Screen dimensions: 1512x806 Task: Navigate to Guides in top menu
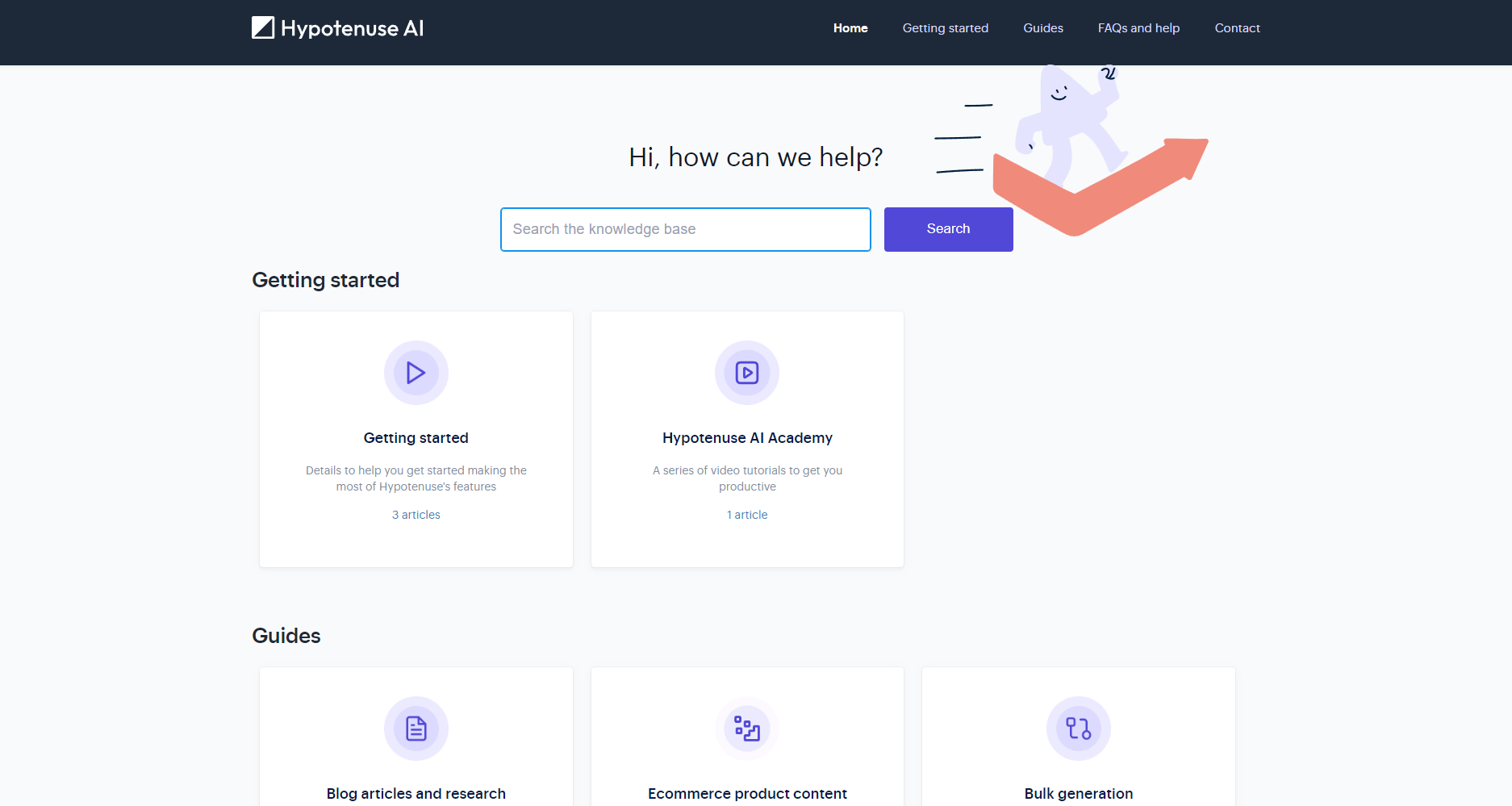pyautogui.click(x=1042, y=28)
